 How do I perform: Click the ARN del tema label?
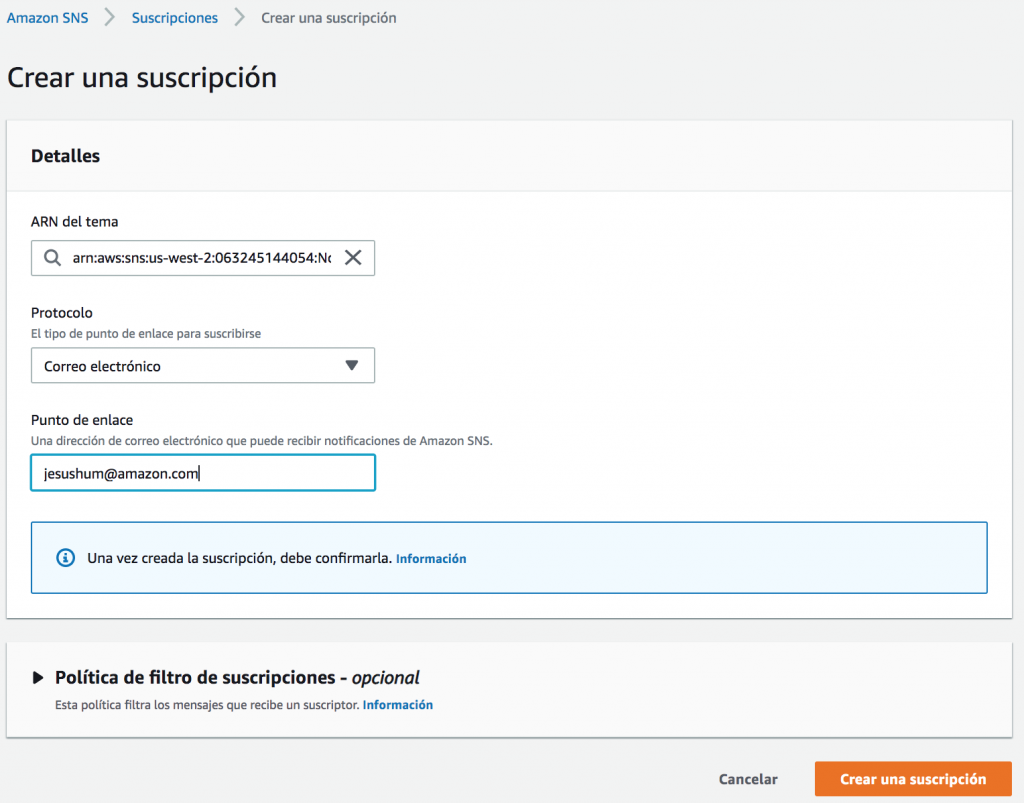[75, 221]
